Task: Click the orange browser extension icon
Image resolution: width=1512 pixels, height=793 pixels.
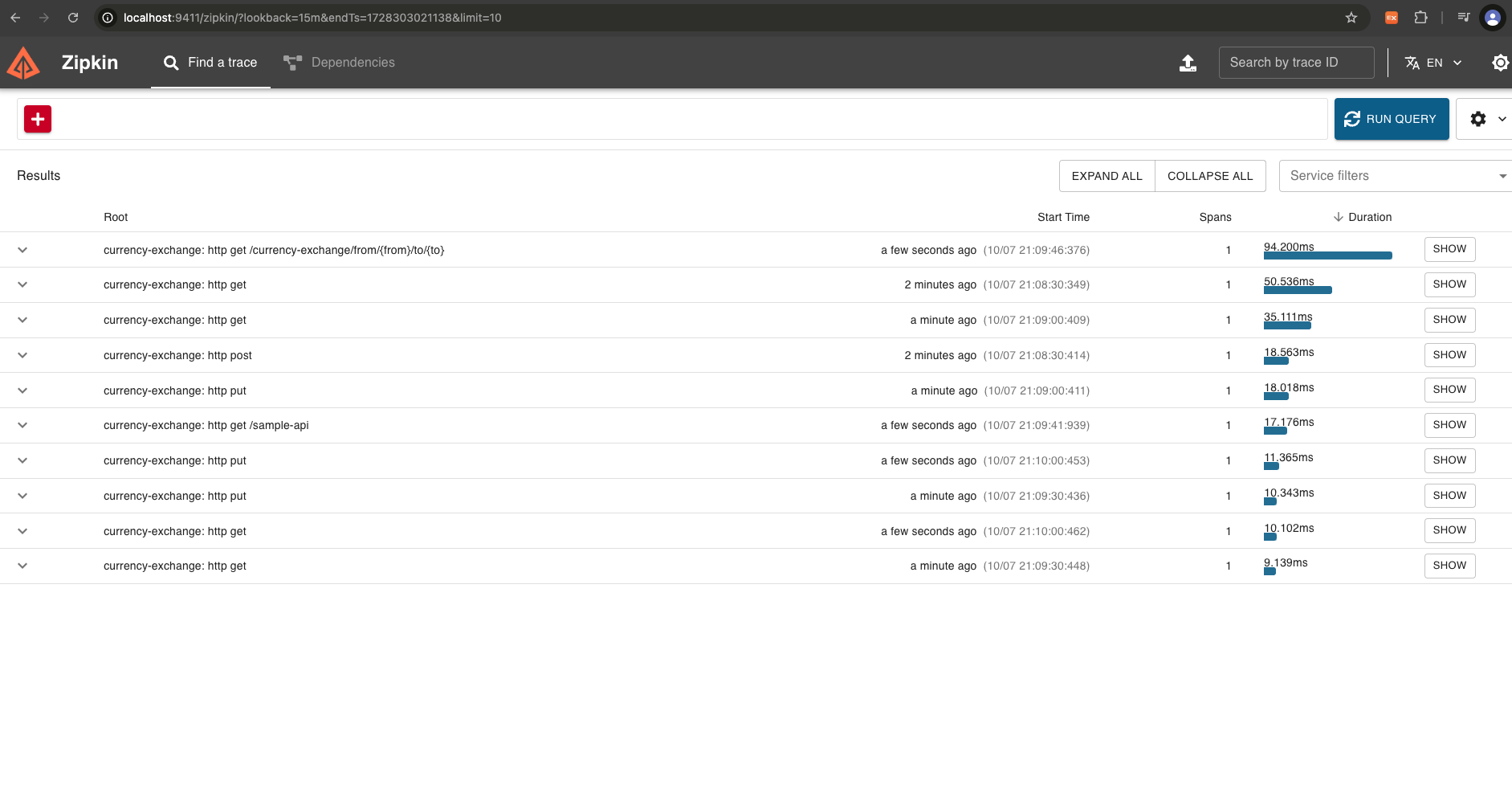Action: tap(1392, 18)
